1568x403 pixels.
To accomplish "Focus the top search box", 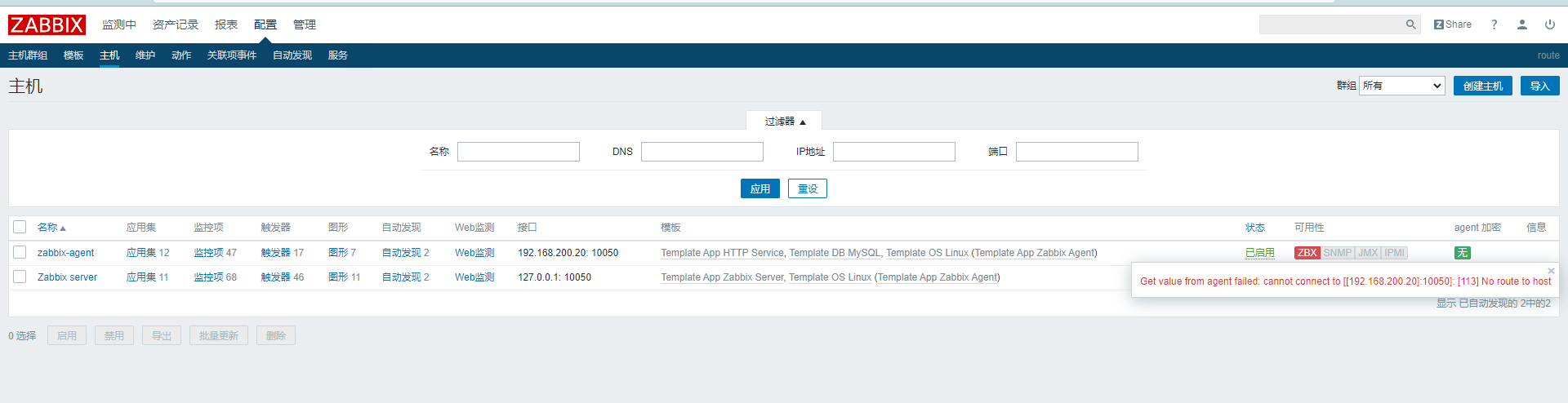I will pos(1331,24).
